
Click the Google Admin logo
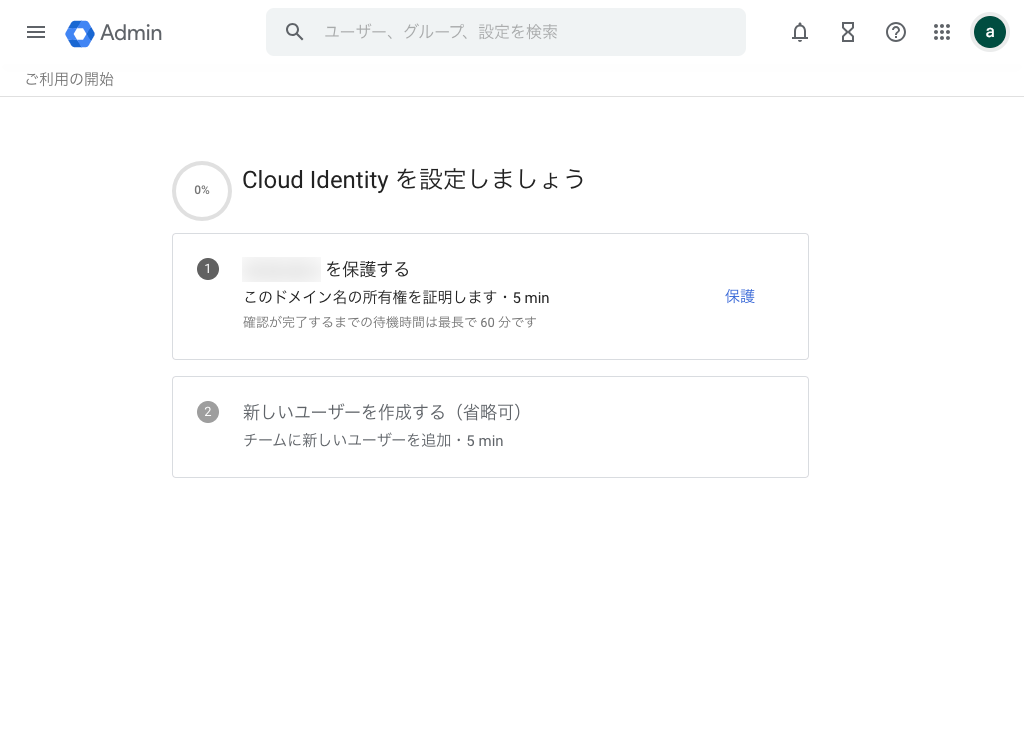point(113,33)
